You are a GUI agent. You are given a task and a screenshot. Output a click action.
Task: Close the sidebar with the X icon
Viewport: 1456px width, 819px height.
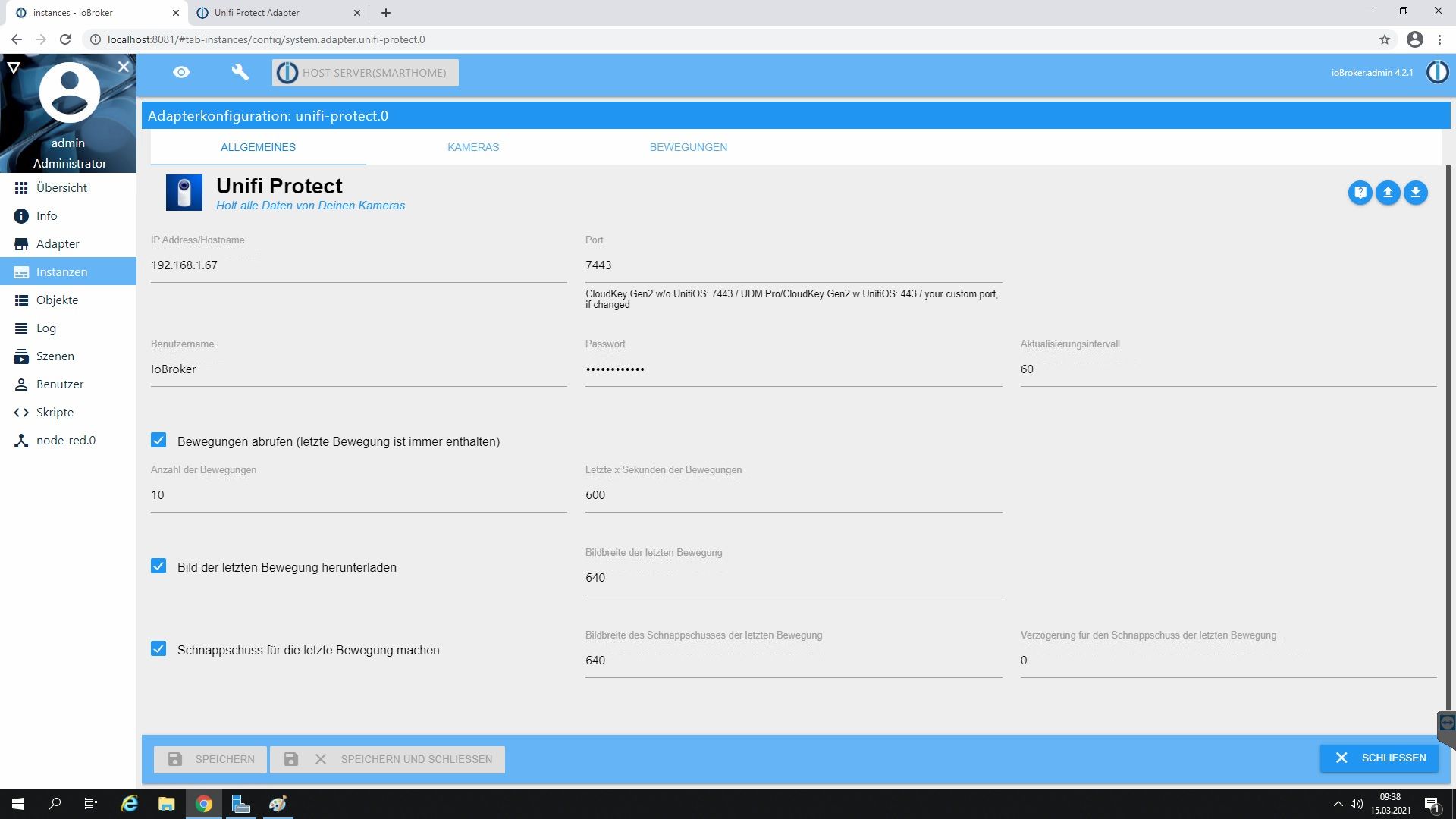[x=124, y=67]
